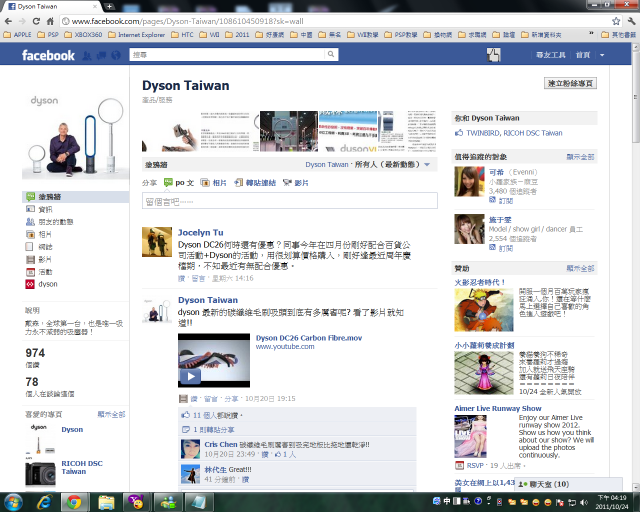This screenshot has height=512, width=640.
Task: Open 可希 profile photo
Action: click(469, 182)
